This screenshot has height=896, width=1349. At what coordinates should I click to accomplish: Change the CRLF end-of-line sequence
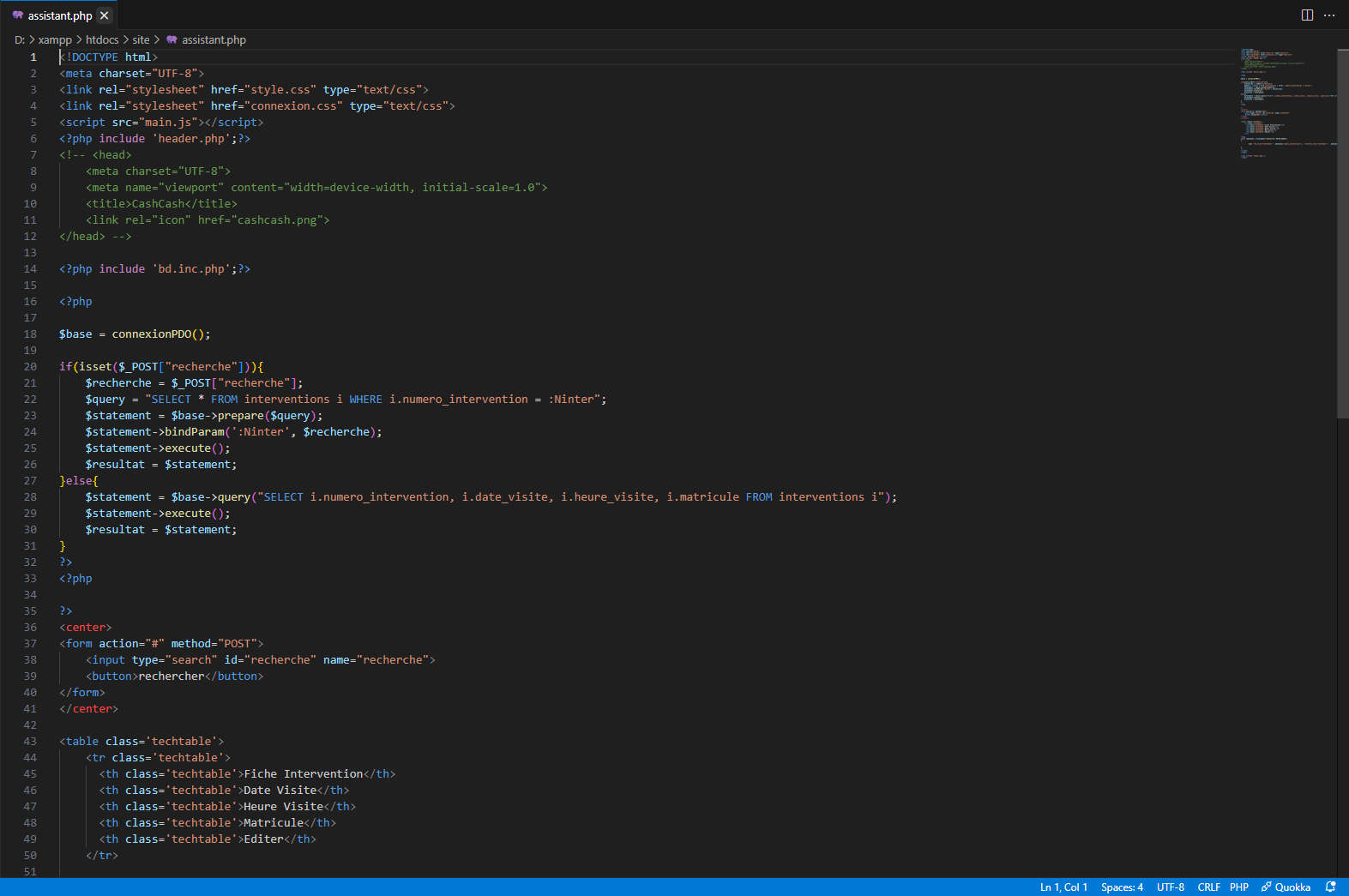(x=1208, y=887)
